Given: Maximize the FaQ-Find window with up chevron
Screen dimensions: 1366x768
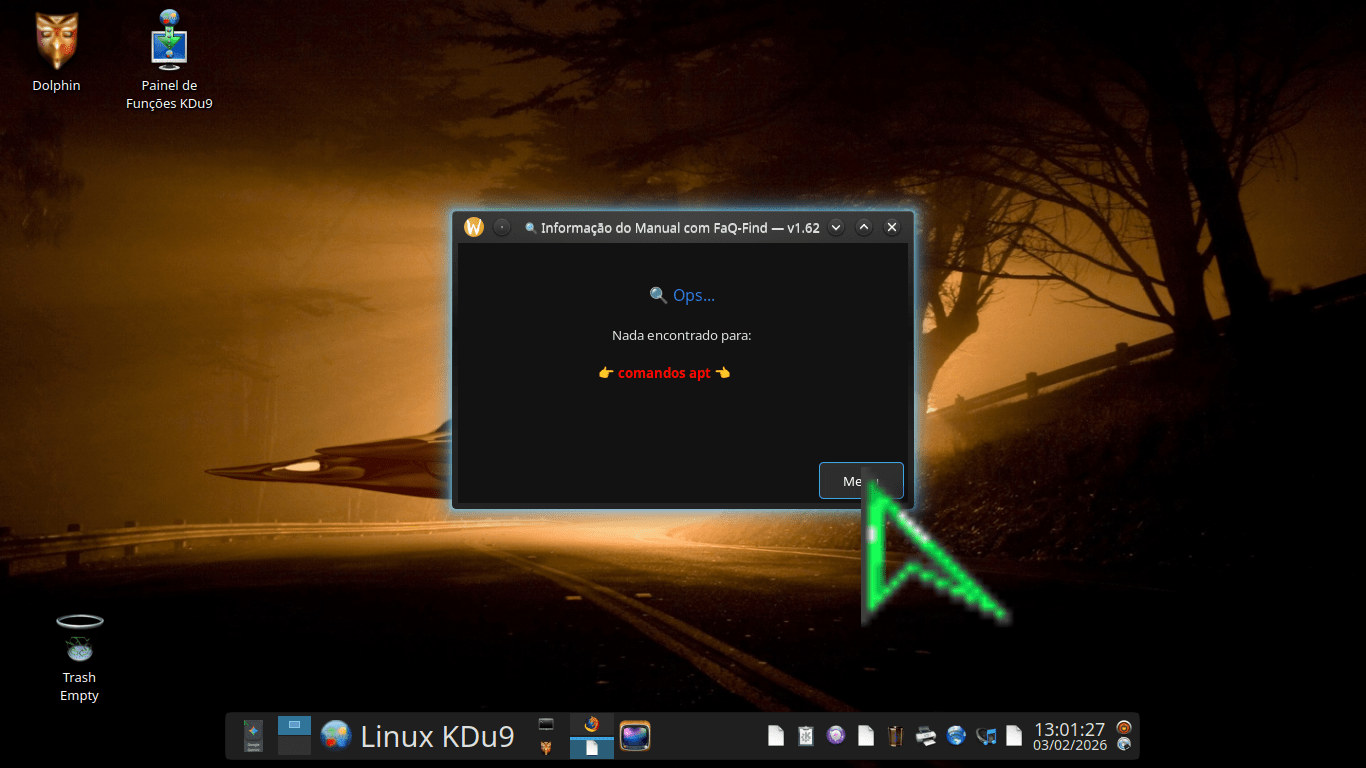Looking at the screenshot, I should pos(864,227).
